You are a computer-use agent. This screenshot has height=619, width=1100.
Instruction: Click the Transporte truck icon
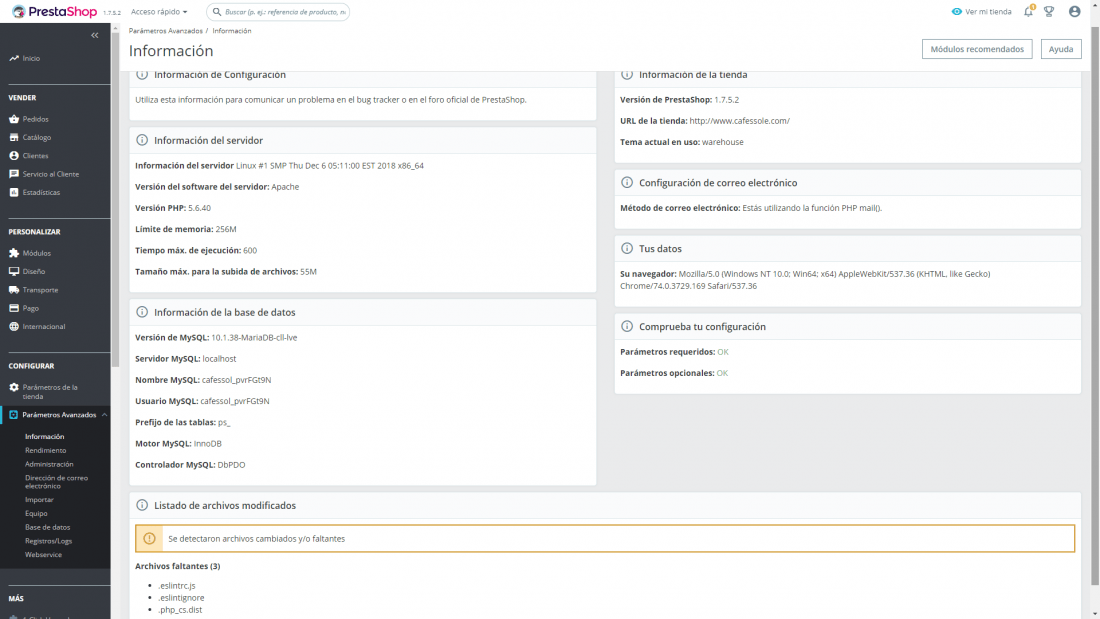(13, 290)
